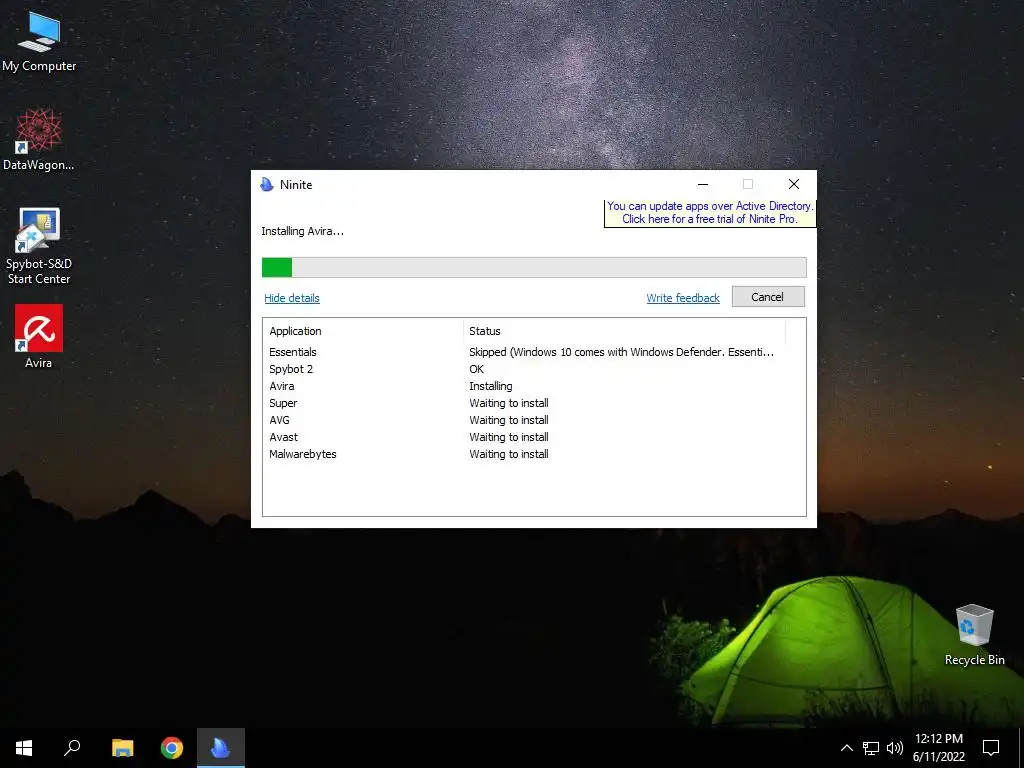Open the volume speaker tray icon
1024x768 pixels.
tap(895, 748)
